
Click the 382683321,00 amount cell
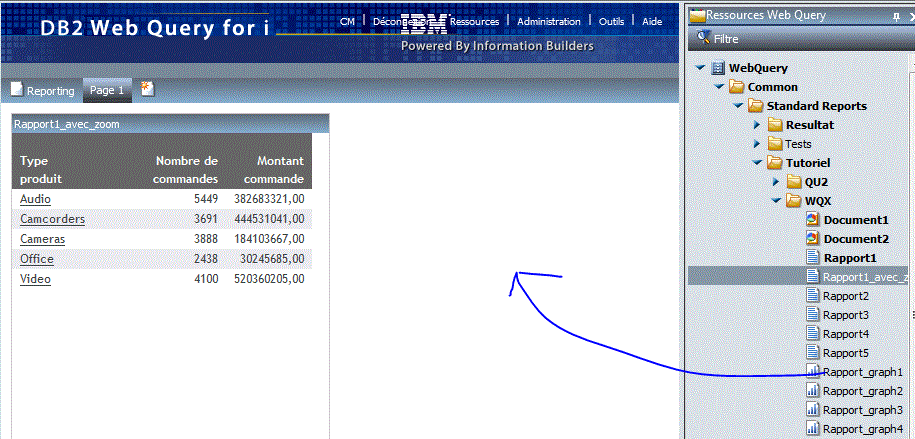pos(269,199)
